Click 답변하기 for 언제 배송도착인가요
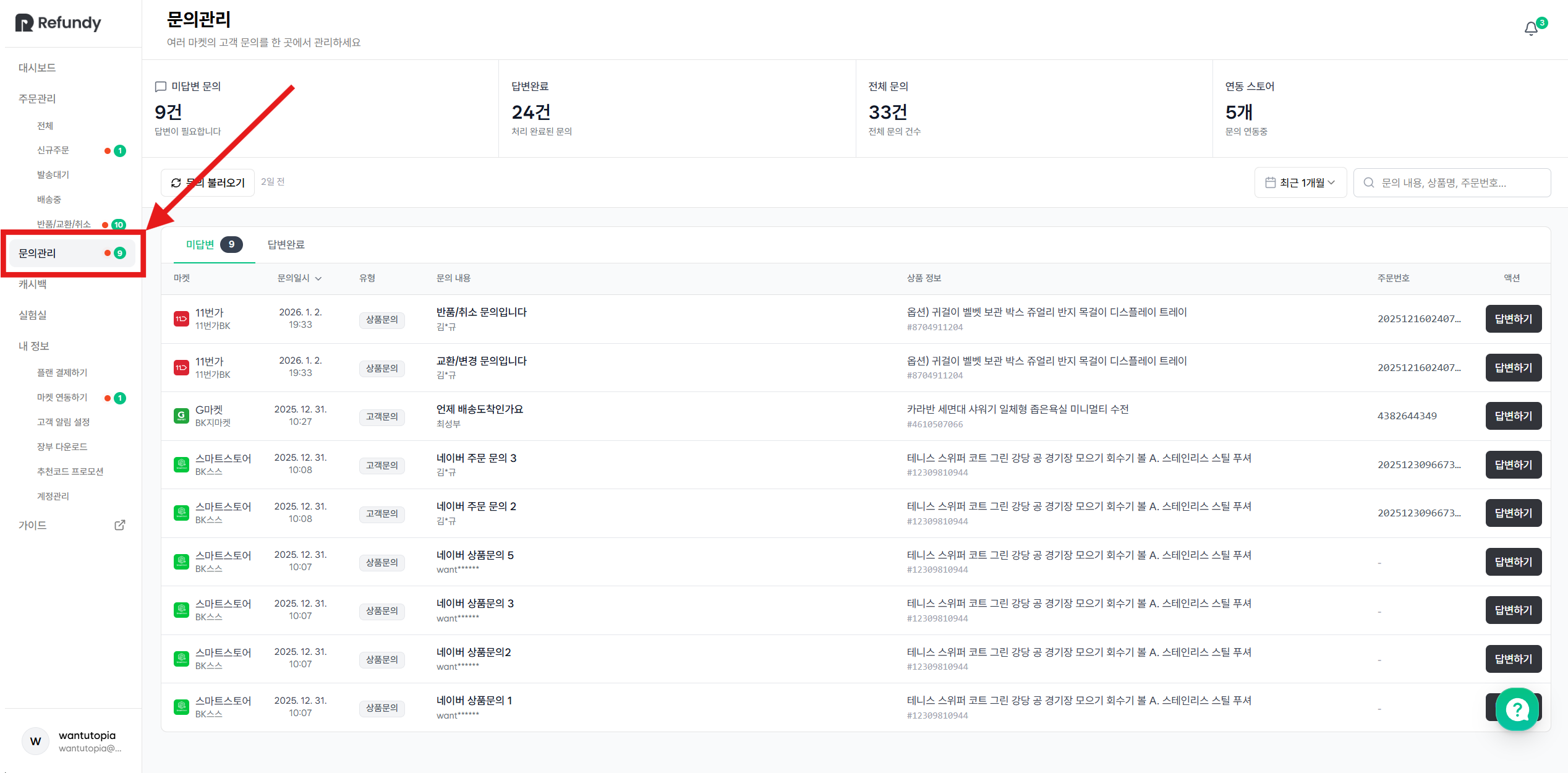The height and width of the screenshot is (773, 1568). pyautogui.click(x=1513, y=416)
